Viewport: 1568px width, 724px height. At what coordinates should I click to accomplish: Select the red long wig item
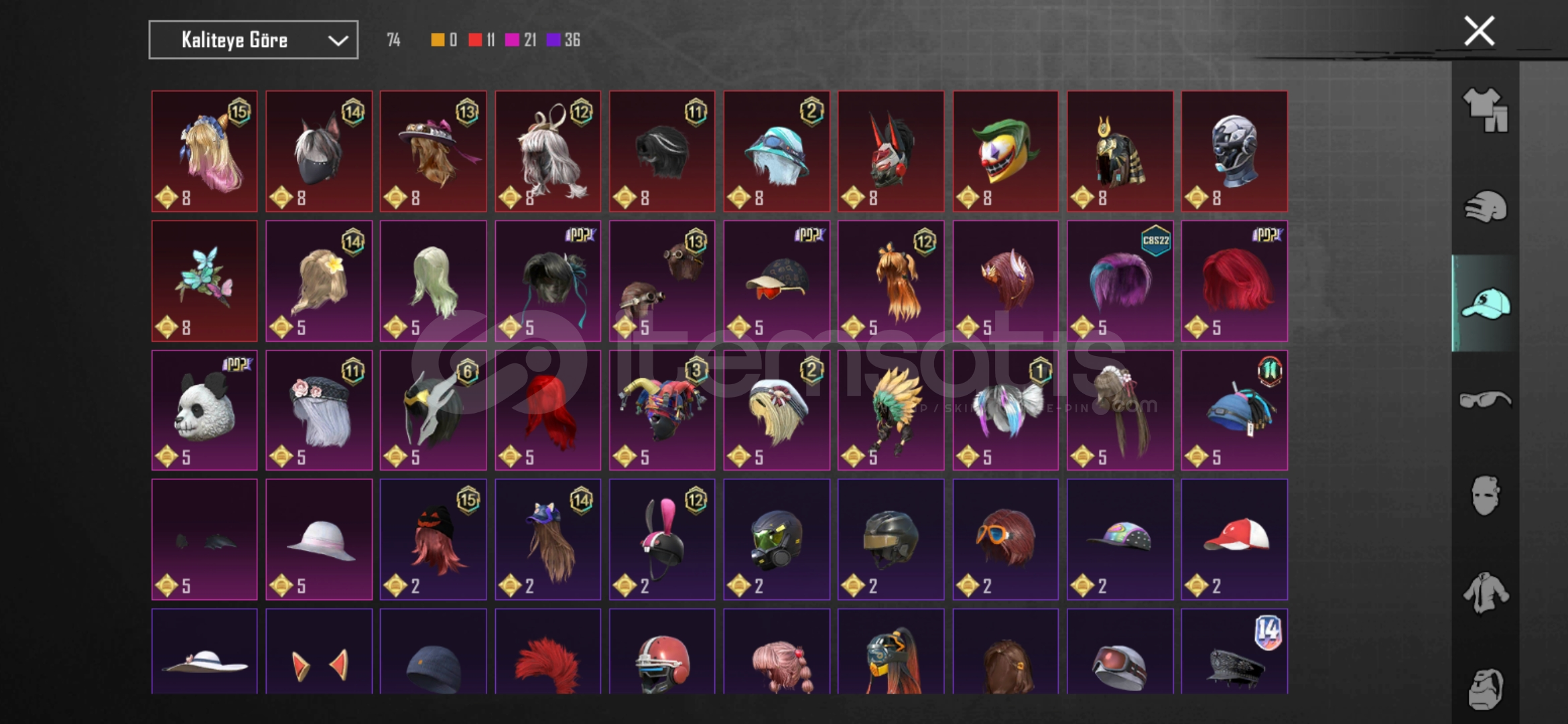click(x=547, y=410)
